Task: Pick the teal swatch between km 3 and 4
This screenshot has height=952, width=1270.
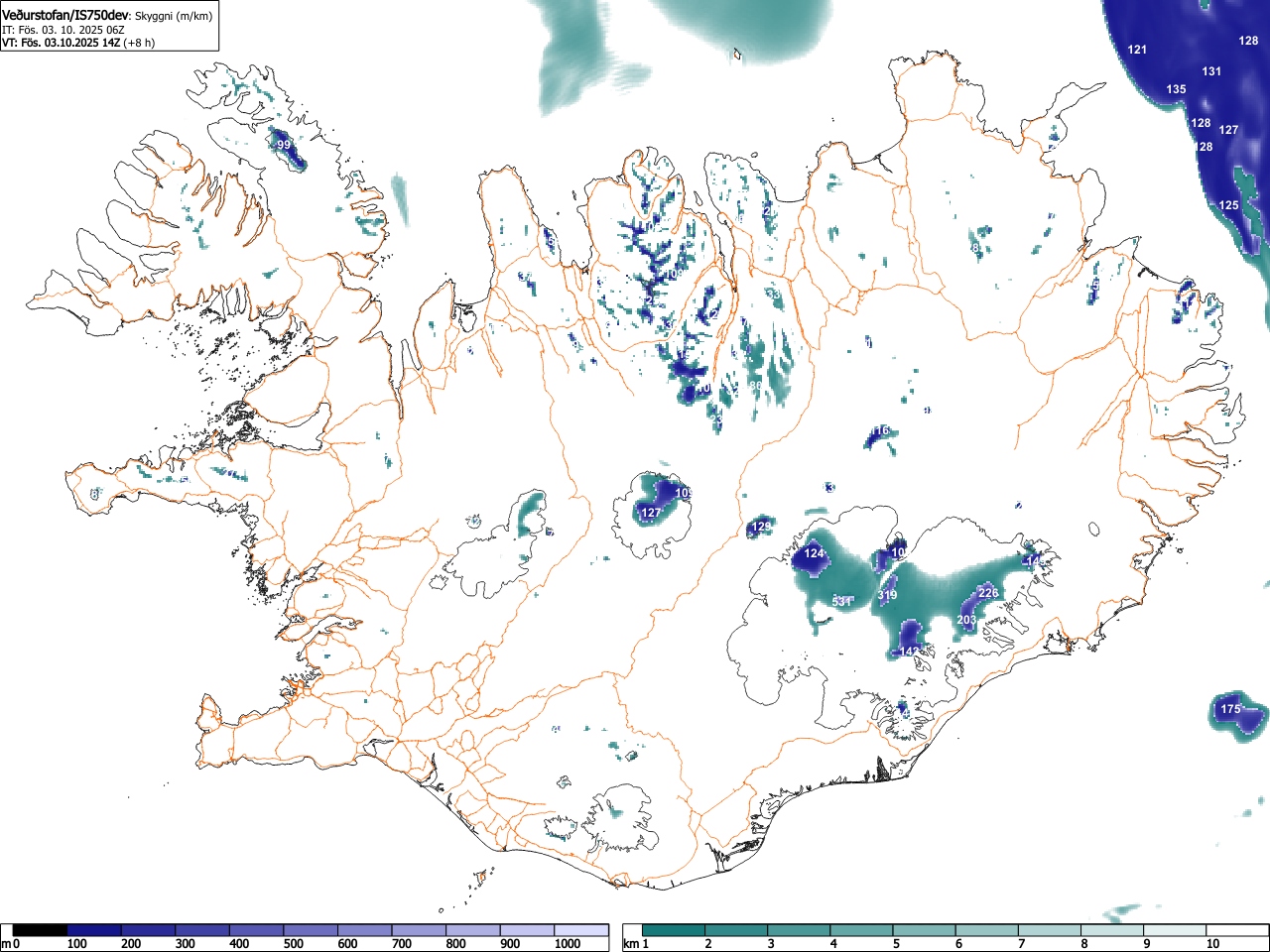Action: pyautogui.click(x=799, y=930)
